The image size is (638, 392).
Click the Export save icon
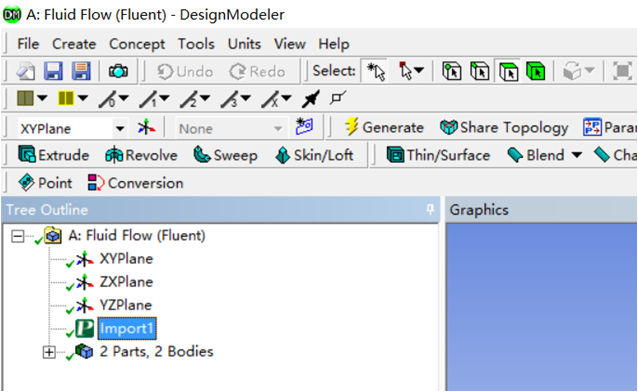pos(81,71)
